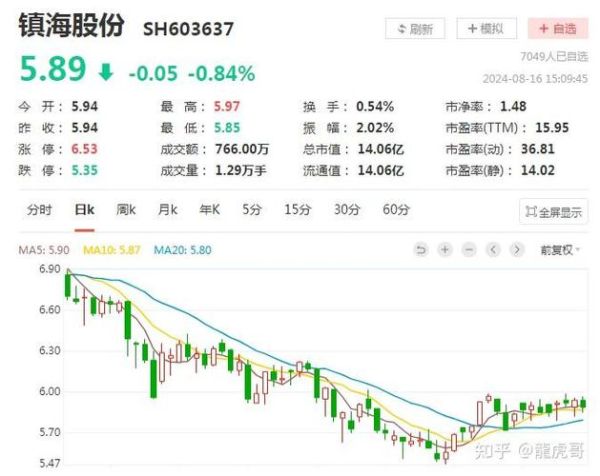Image resolution: width=600 pixels, height=476 pixels.
Task: Switch to 分时 chart tab
Action: pos(39,210)
